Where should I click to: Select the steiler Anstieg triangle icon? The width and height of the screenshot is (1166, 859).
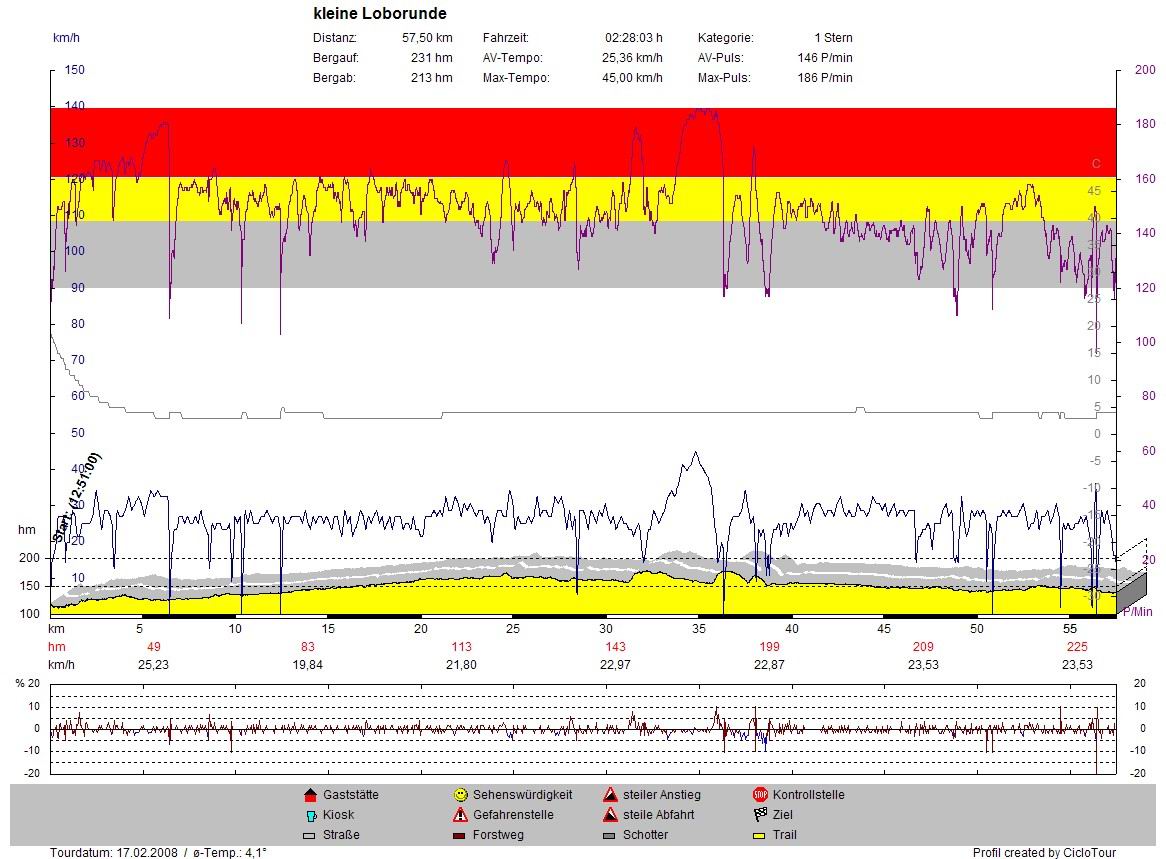(x=610, y=795)
